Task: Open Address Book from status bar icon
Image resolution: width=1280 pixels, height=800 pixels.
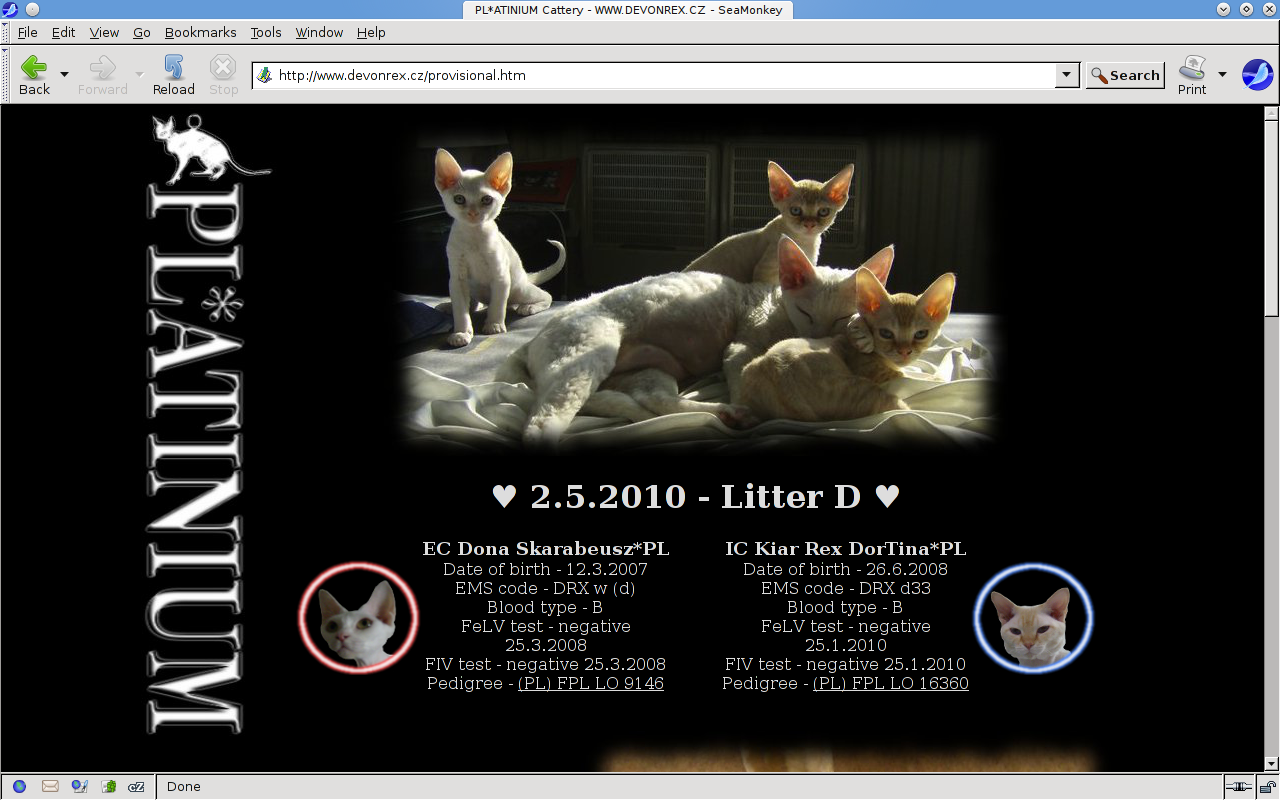Action: pos(109,787)
